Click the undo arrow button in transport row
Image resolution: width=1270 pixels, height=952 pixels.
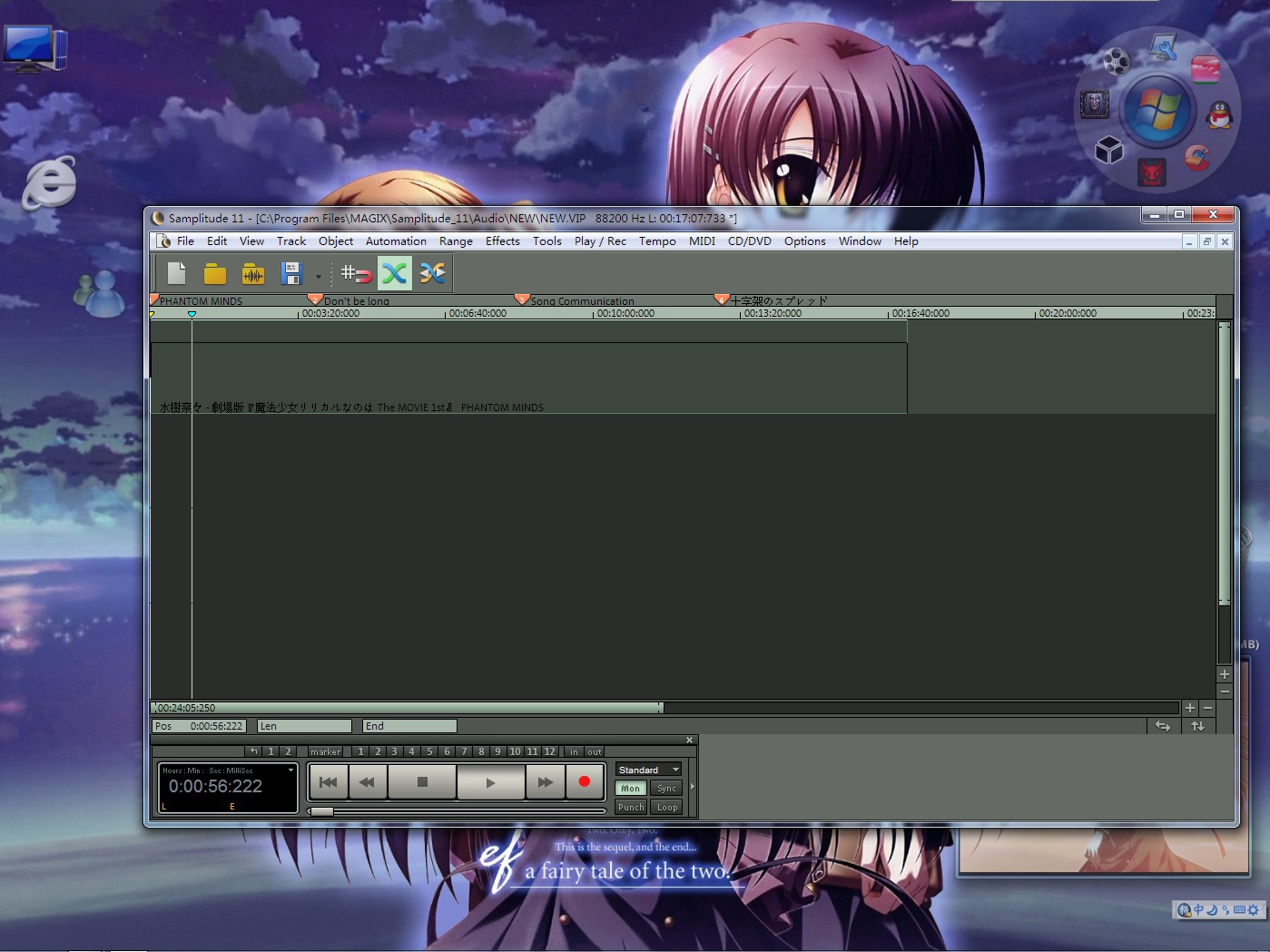tap(254, 751)
